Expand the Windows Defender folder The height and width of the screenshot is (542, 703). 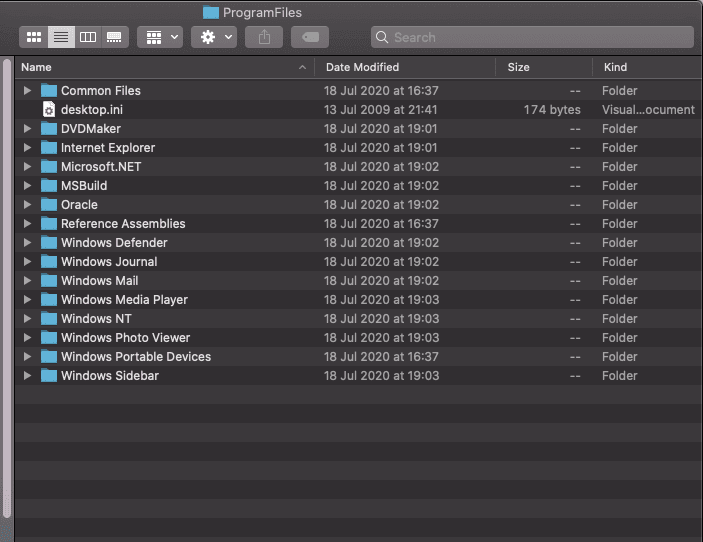(x=27, y=243)
